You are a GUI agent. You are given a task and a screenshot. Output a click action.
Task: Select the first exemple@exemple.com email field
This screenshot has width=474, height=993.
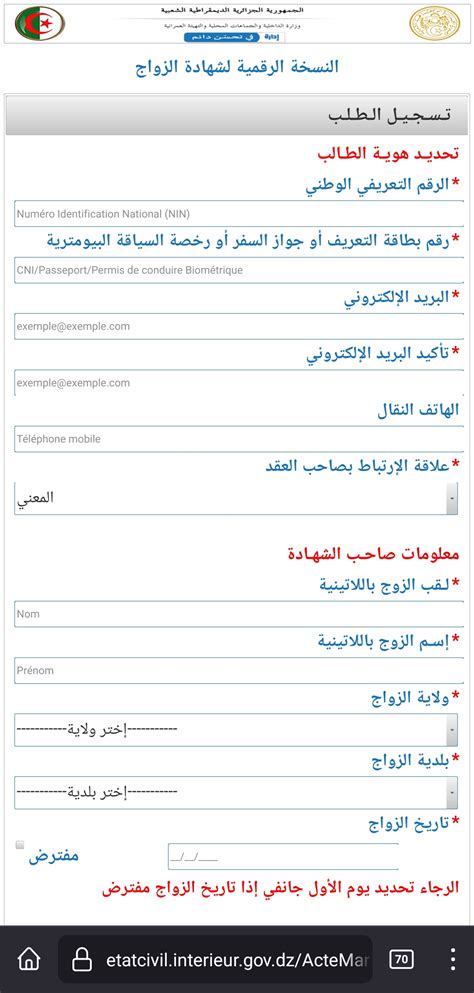[x=238, y=326]
